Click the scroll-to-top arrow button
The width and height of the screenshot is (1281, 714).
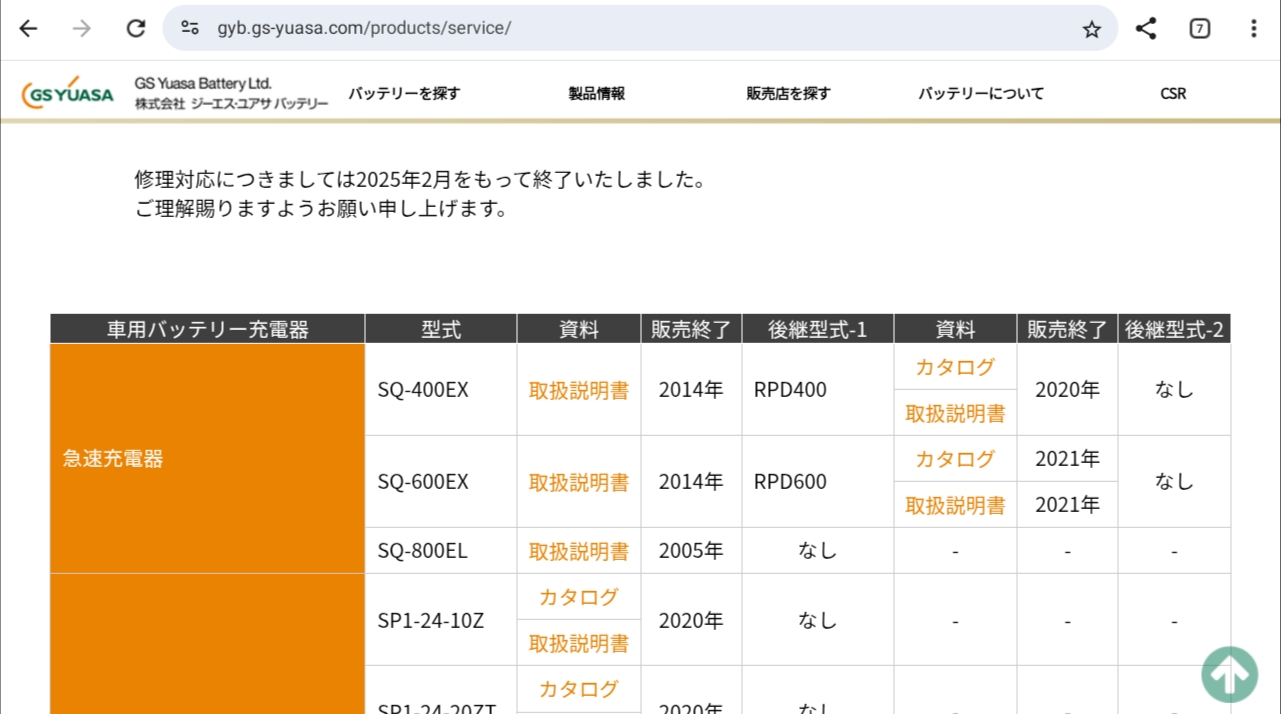1229,674
